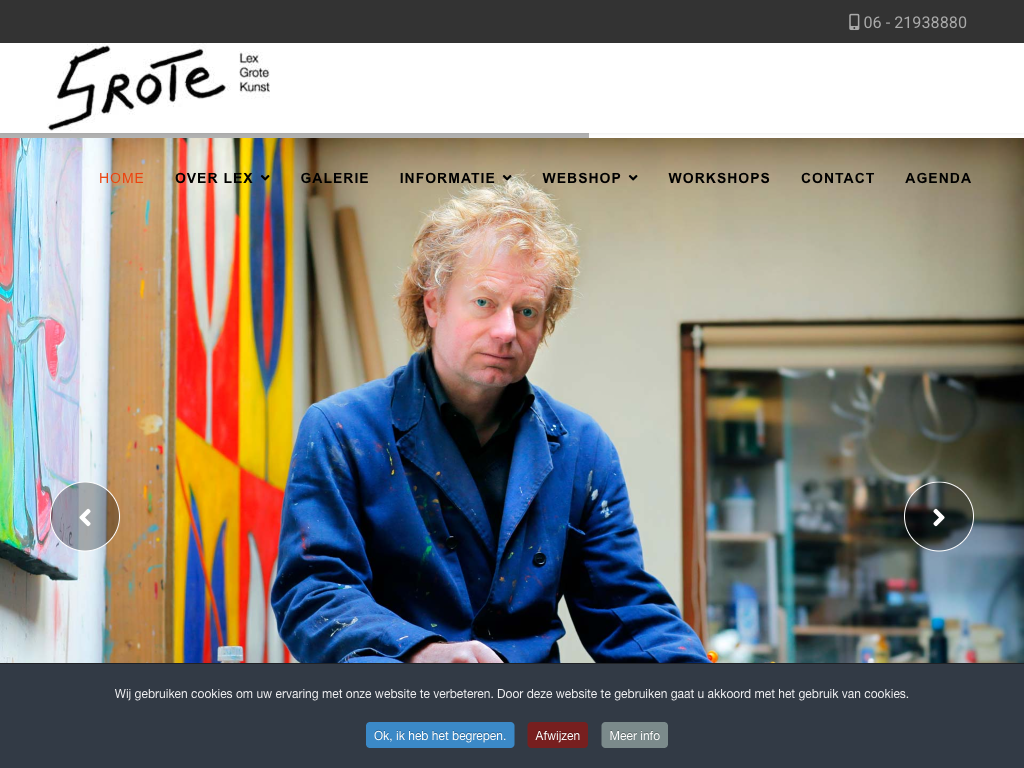Open the Galerie menu item
Viewport: 1024px width, 768px height.
point(334,178)
